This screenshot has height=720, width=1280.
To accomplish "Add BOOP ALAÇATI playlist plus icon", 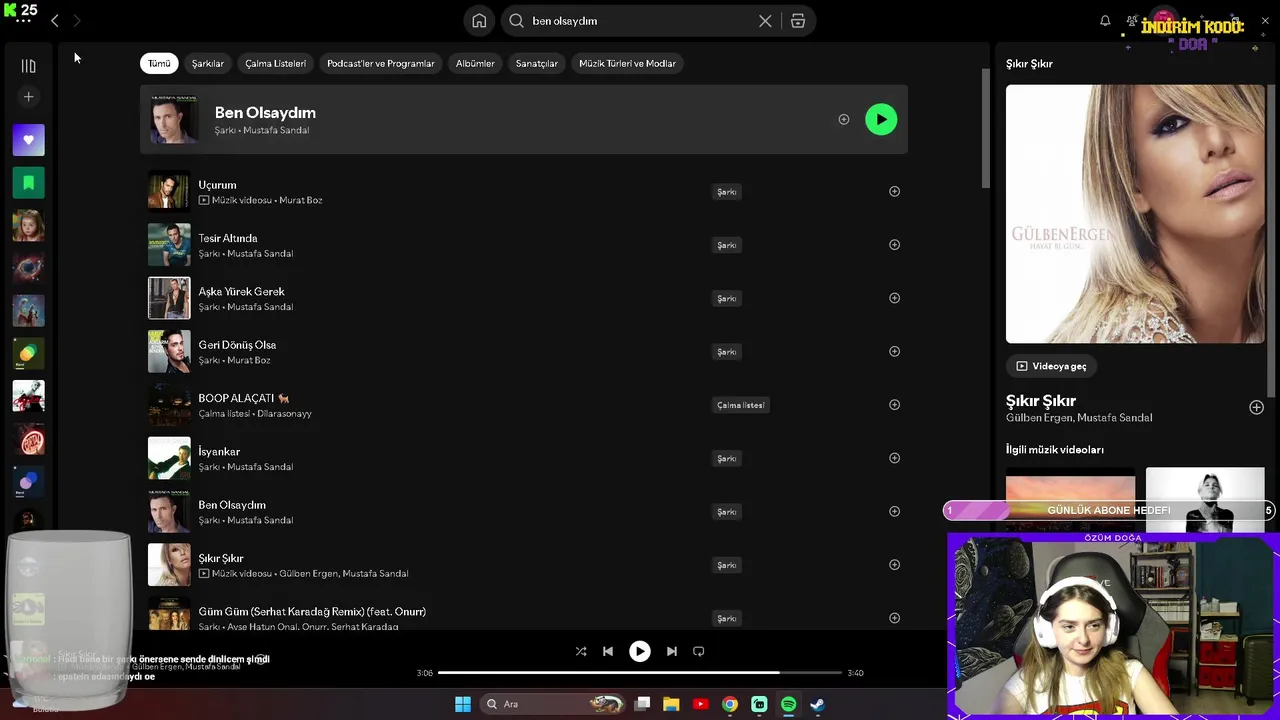I will (894, 405).
